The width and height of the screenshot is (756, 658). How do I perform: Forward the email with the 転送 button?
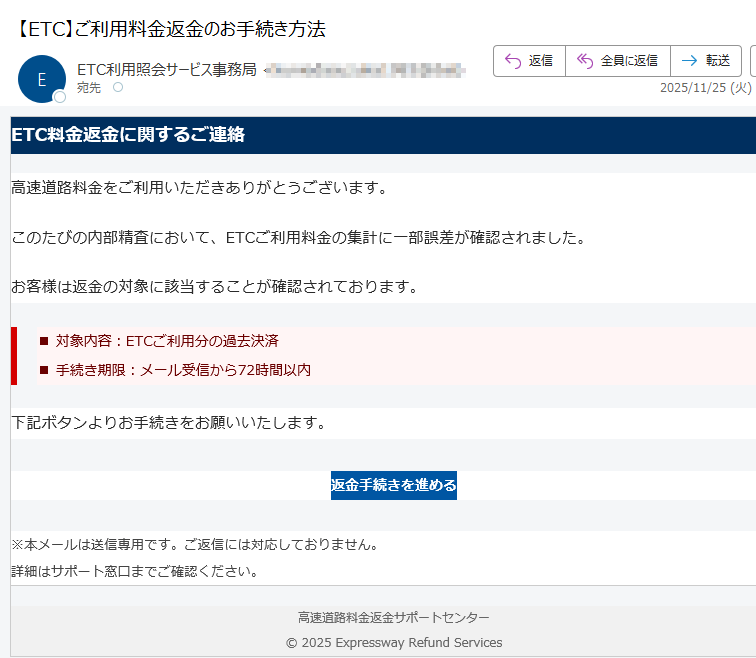click(706, 61)
